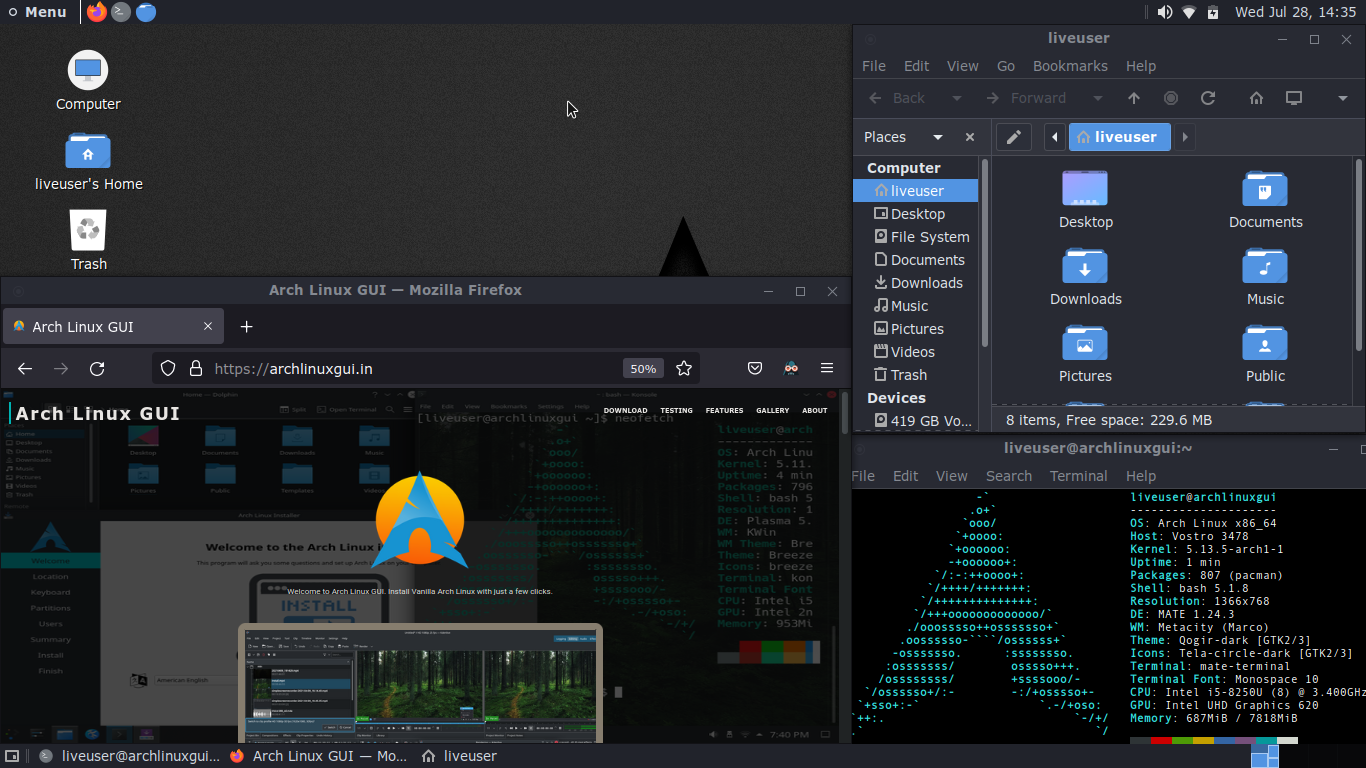Open the FEATURES link on the webpage
The image size is (1366, 768).
tap(724, 411)
